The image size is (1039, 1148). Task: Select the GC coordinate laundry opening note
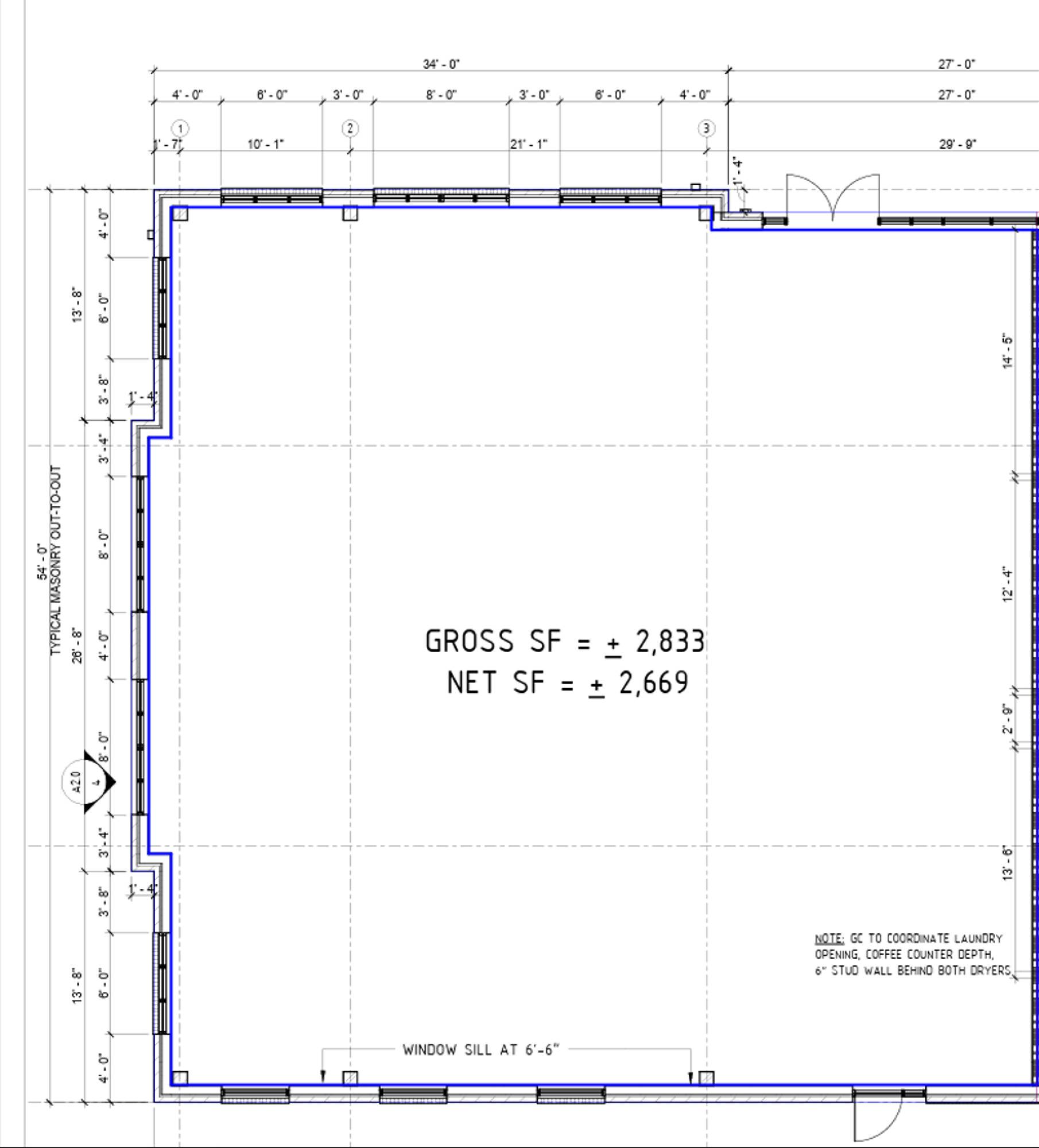(x=913, y=954)
